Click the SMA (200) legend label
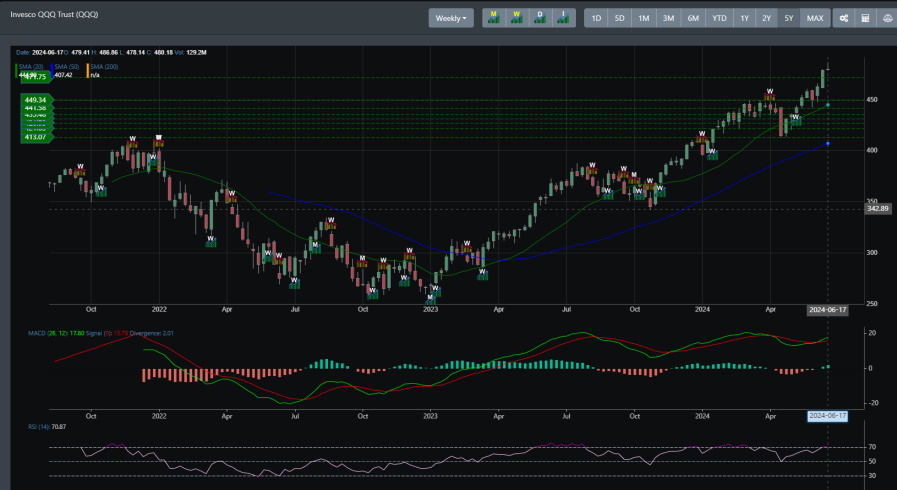897x490 pixels. coord(104,67)
